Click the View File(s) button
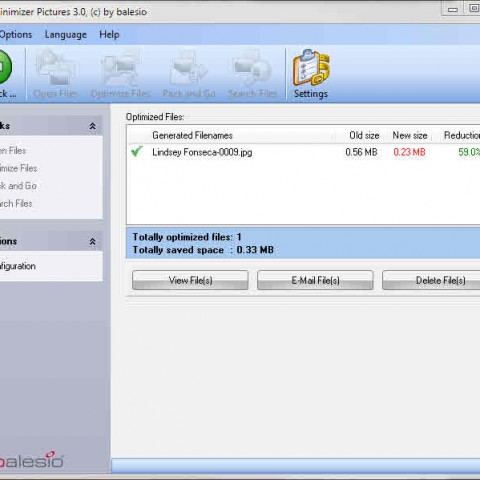The height and width of the screenshot is (480, 480). (x=190, y=280)
